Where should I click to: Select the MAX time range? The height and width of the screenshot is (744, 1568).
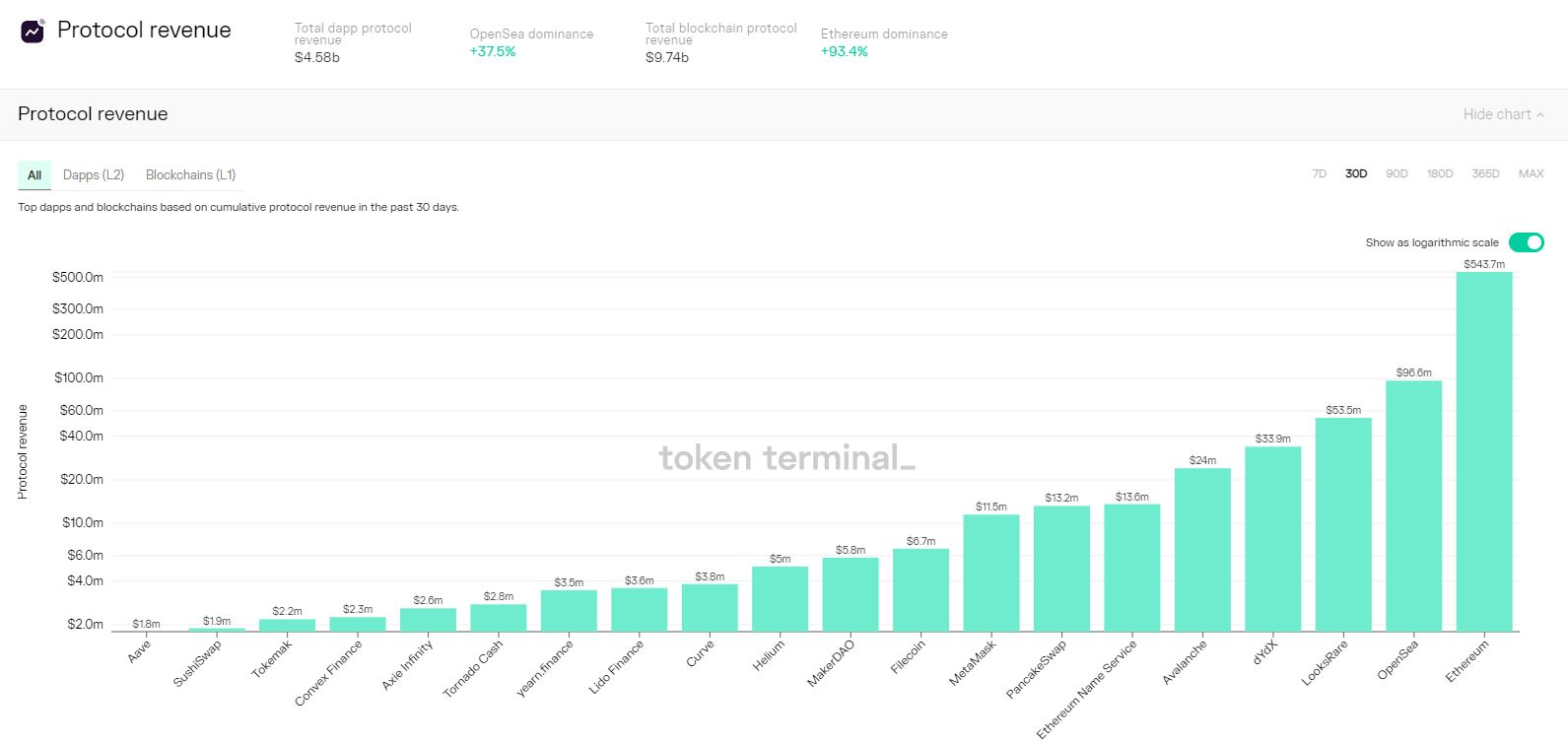(x=1532, y=173)
